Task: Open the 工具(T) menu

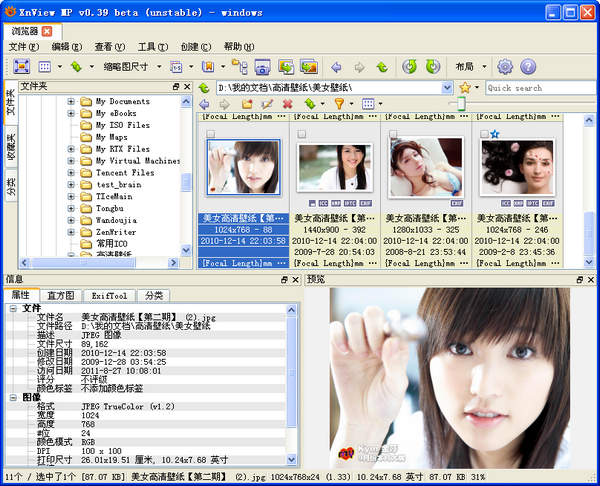Action: tap(153, 47)
